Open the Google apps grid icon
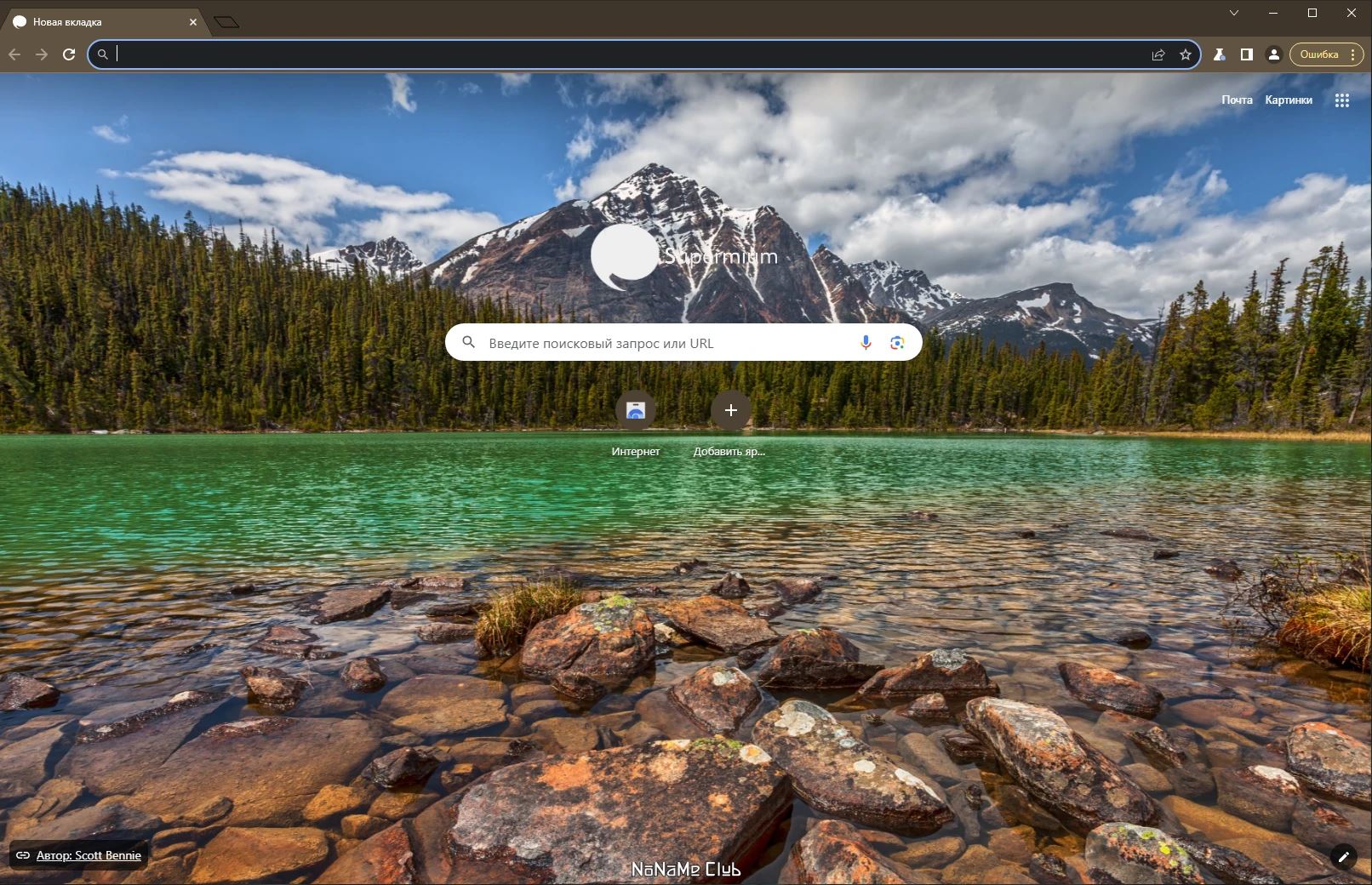 1342,100
